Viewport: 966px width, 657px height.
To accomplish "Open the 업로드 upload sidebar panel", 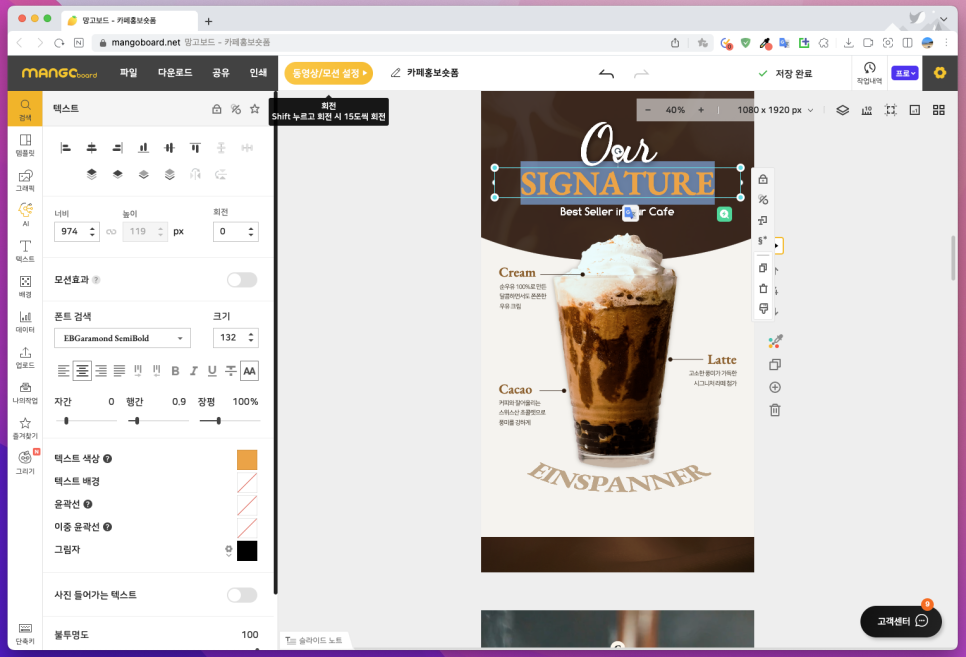I will [25, 357].
